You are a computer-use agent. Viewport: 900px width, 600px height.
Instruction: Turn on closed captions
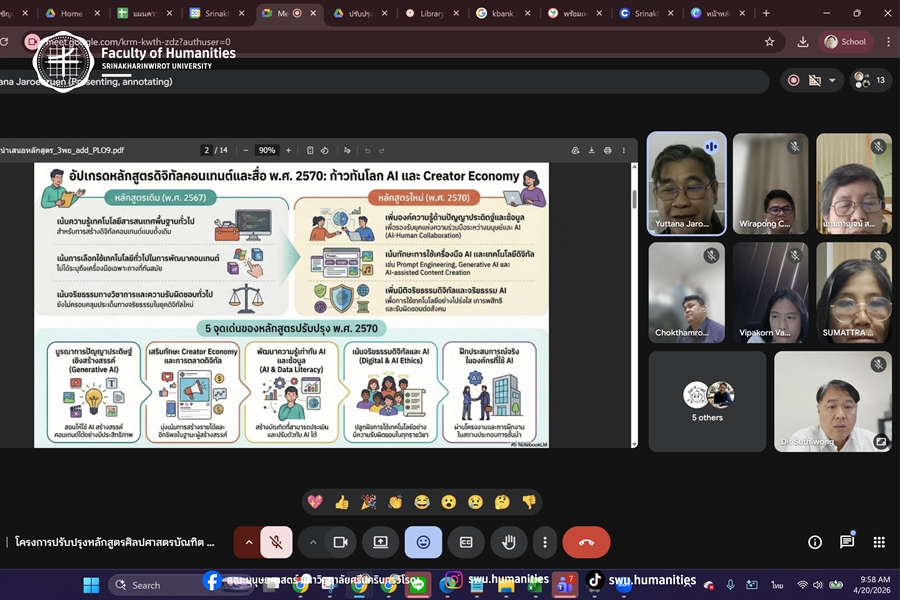point(466,542)
